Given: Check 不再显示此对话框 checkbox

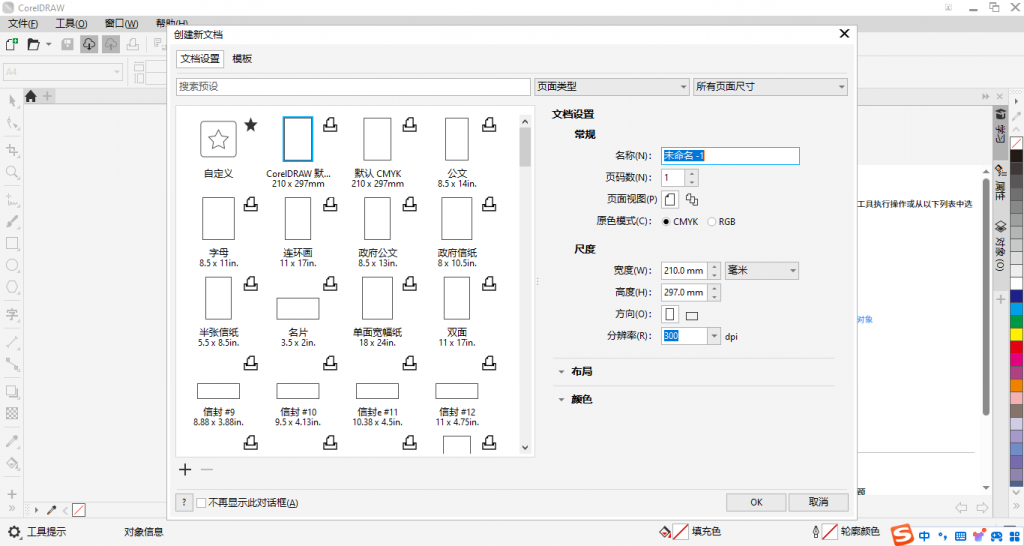Looking at the screenshot, I should 201,503.
